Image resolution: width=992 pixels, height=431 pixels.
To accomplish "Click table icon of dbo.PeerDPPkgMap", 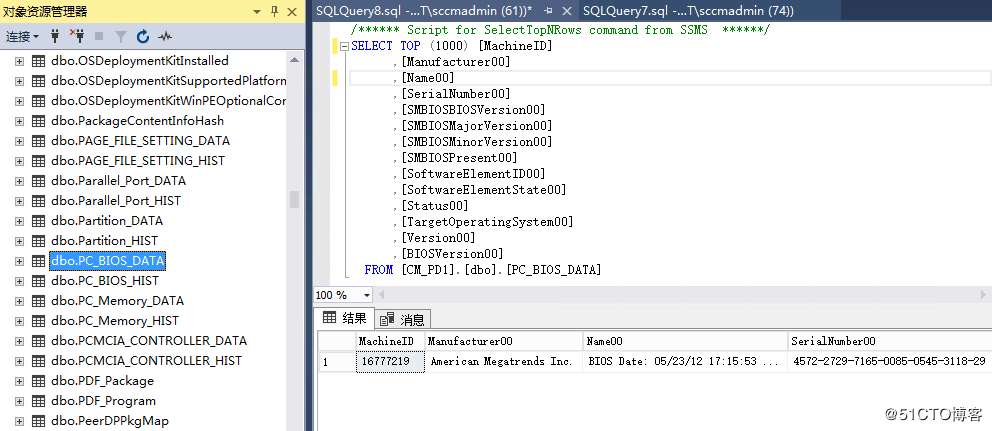I will [x=39, y=421].
